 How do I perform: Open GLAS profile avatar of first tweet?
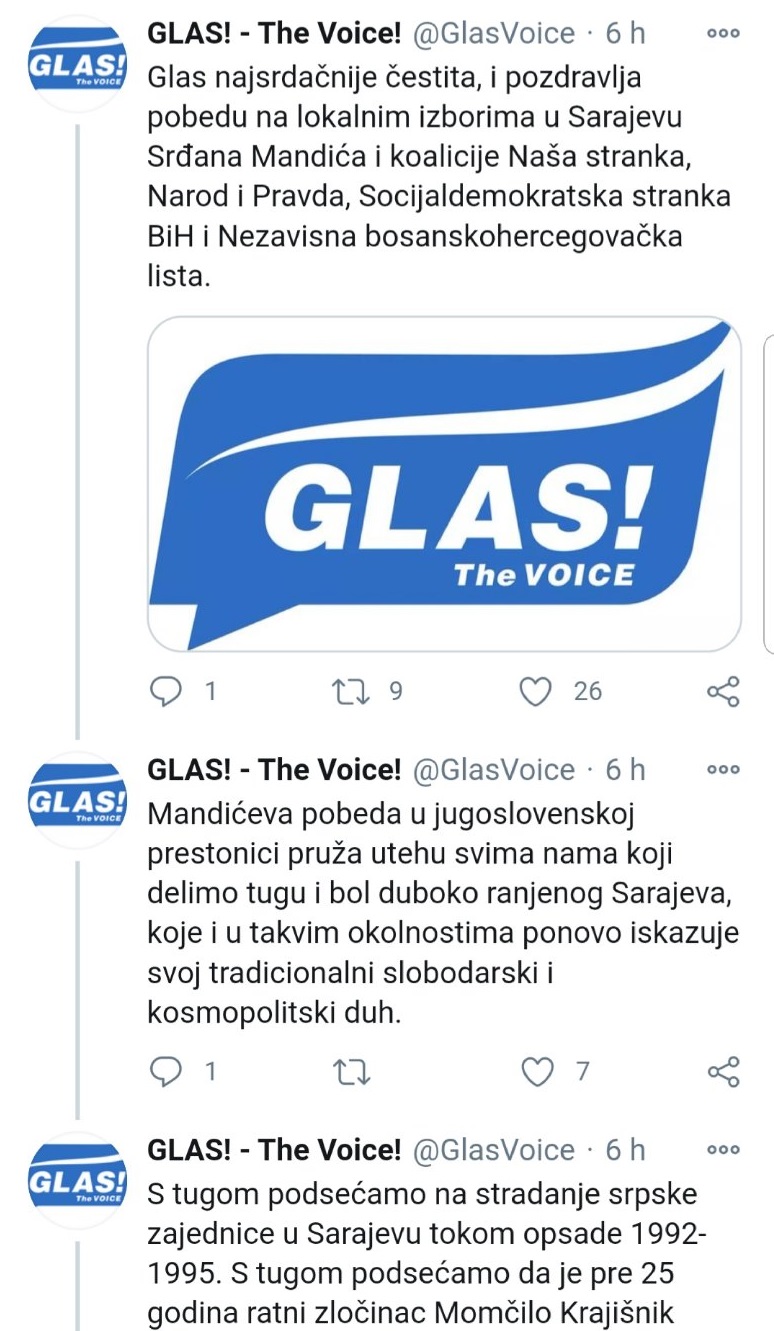(x=77, y=64)
